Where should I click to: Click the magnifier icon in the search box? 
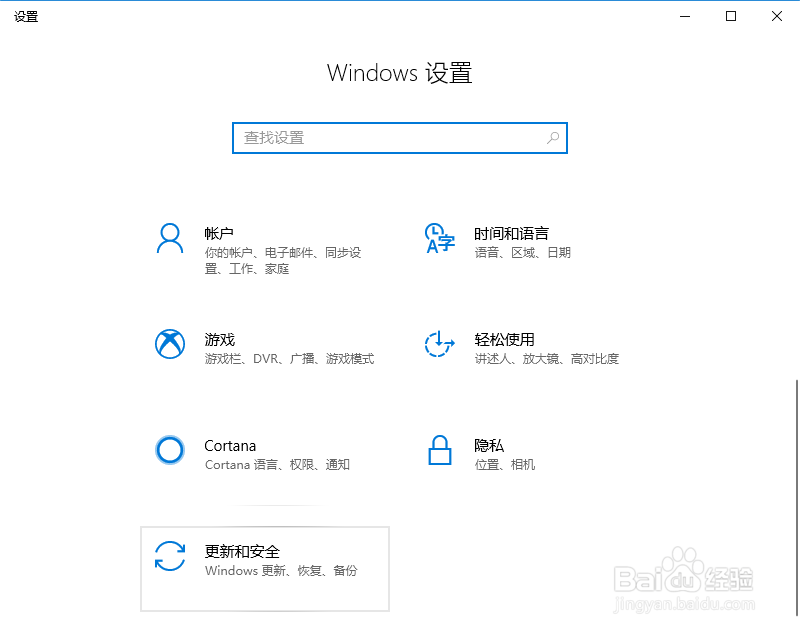[552, 138]
